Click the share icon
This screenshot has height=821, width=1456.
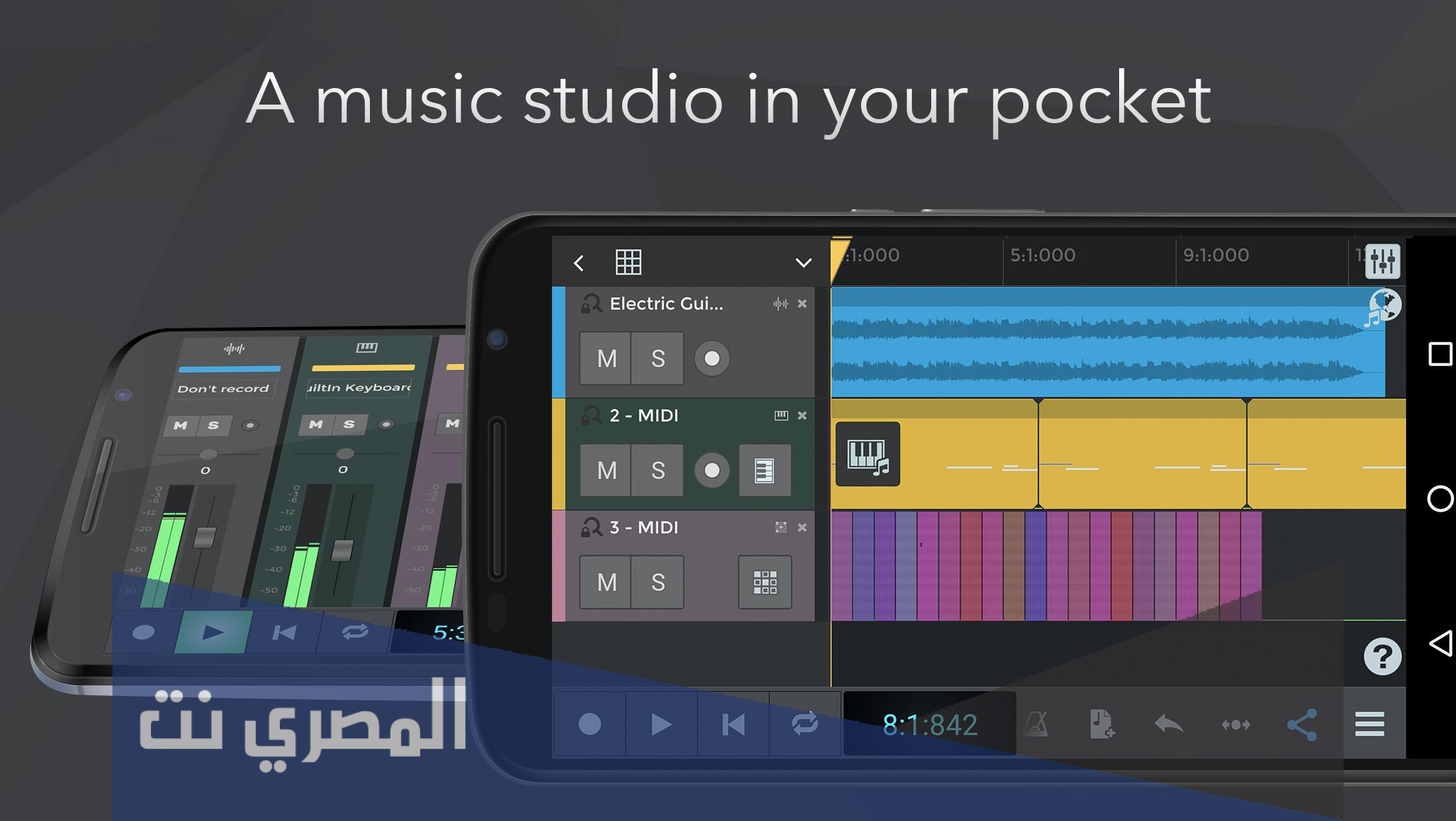1301,724
